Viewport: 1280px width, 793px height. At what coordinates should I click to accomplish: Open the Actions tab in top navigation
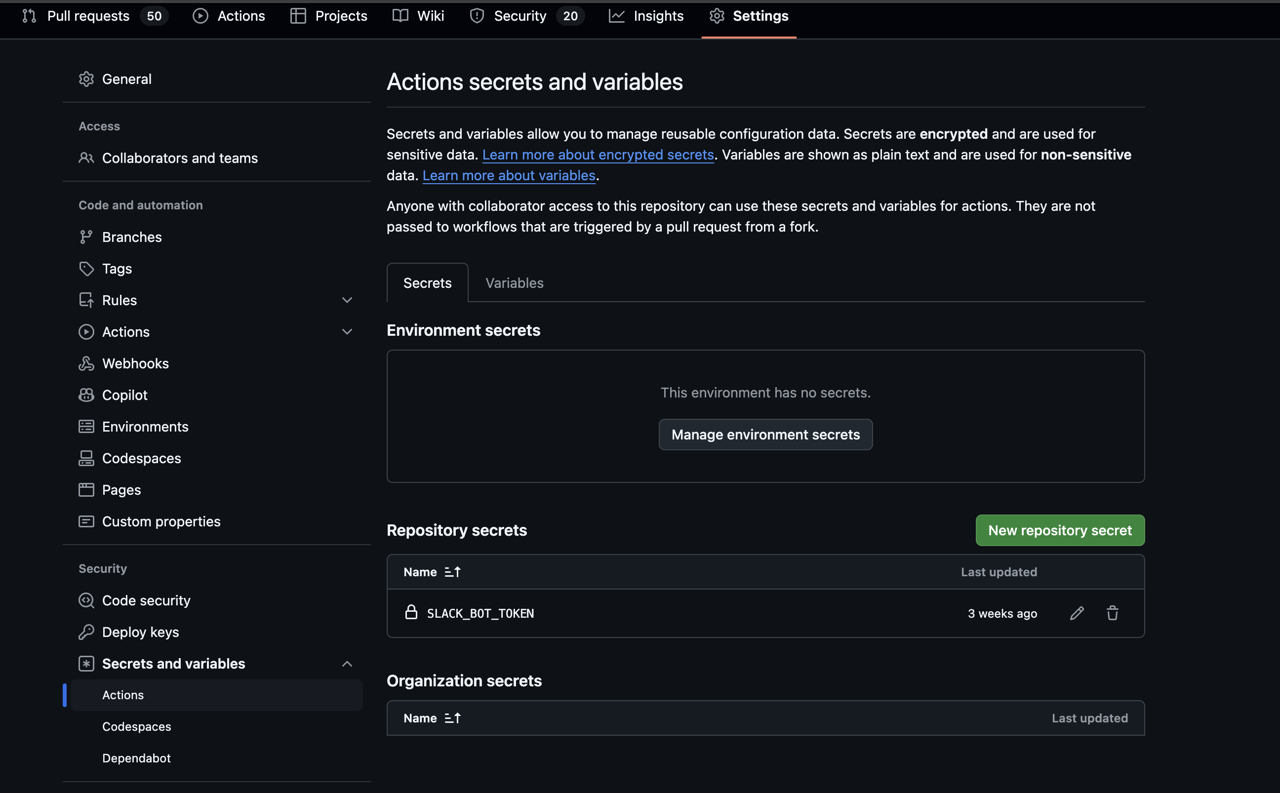point(229,16)
